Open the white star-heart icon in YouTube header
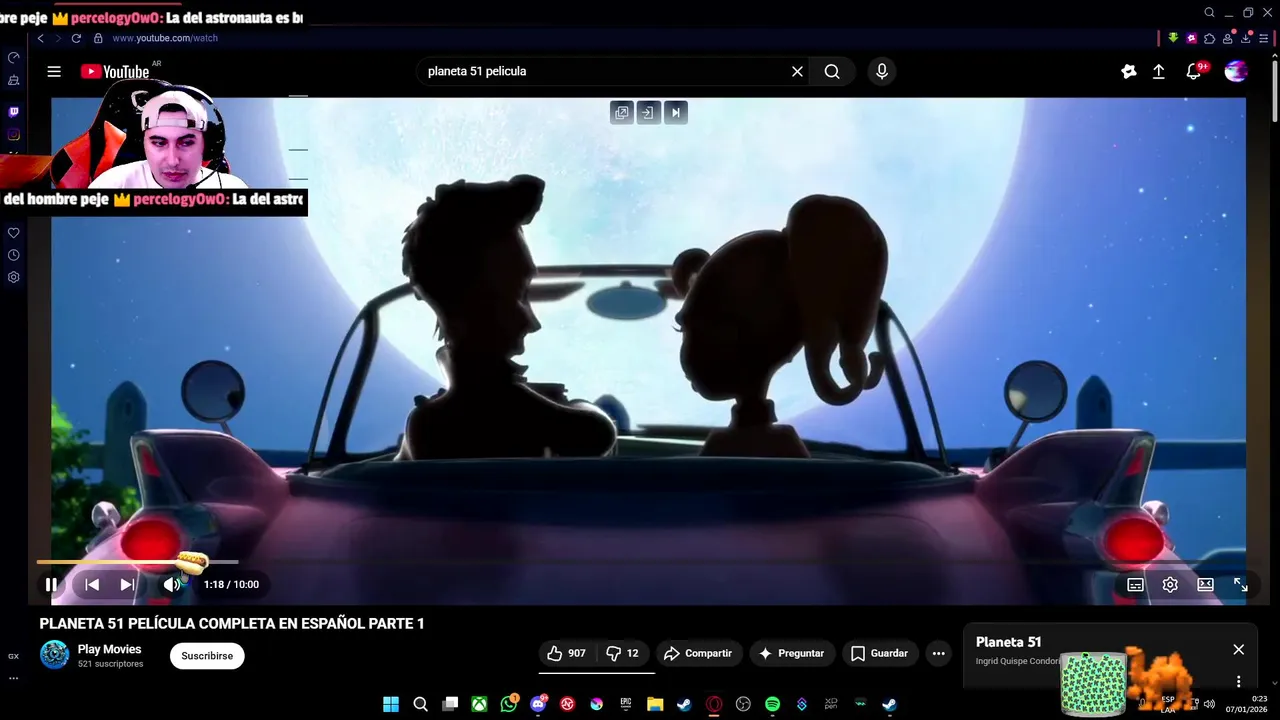The image size is (1280, 720). coord(1128,71)
